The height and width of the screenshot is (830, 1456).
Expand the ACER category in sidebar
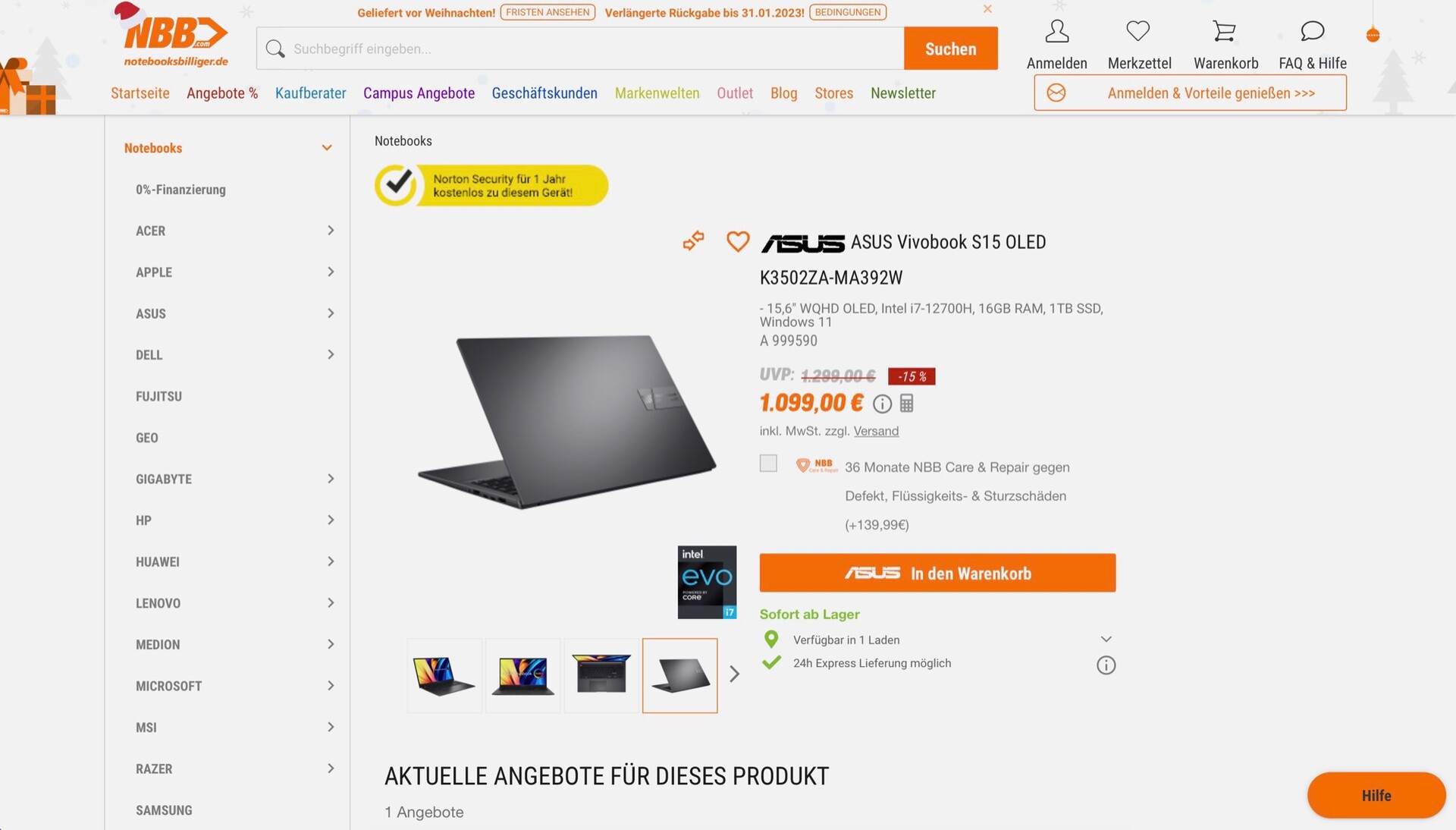pos(331,231)
